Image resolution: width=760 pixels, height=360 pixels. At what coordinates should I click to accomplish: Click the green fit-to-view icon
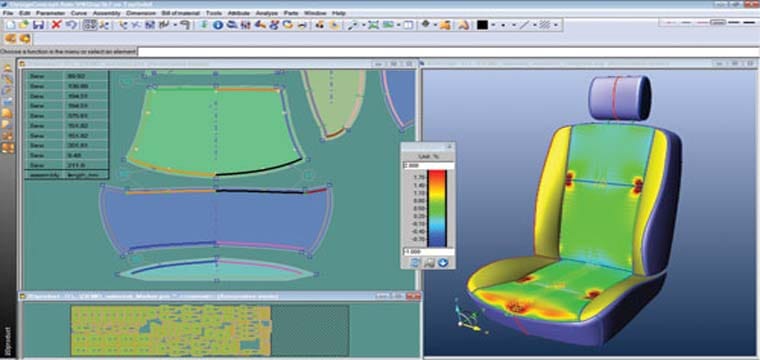(x=373, y=25)
